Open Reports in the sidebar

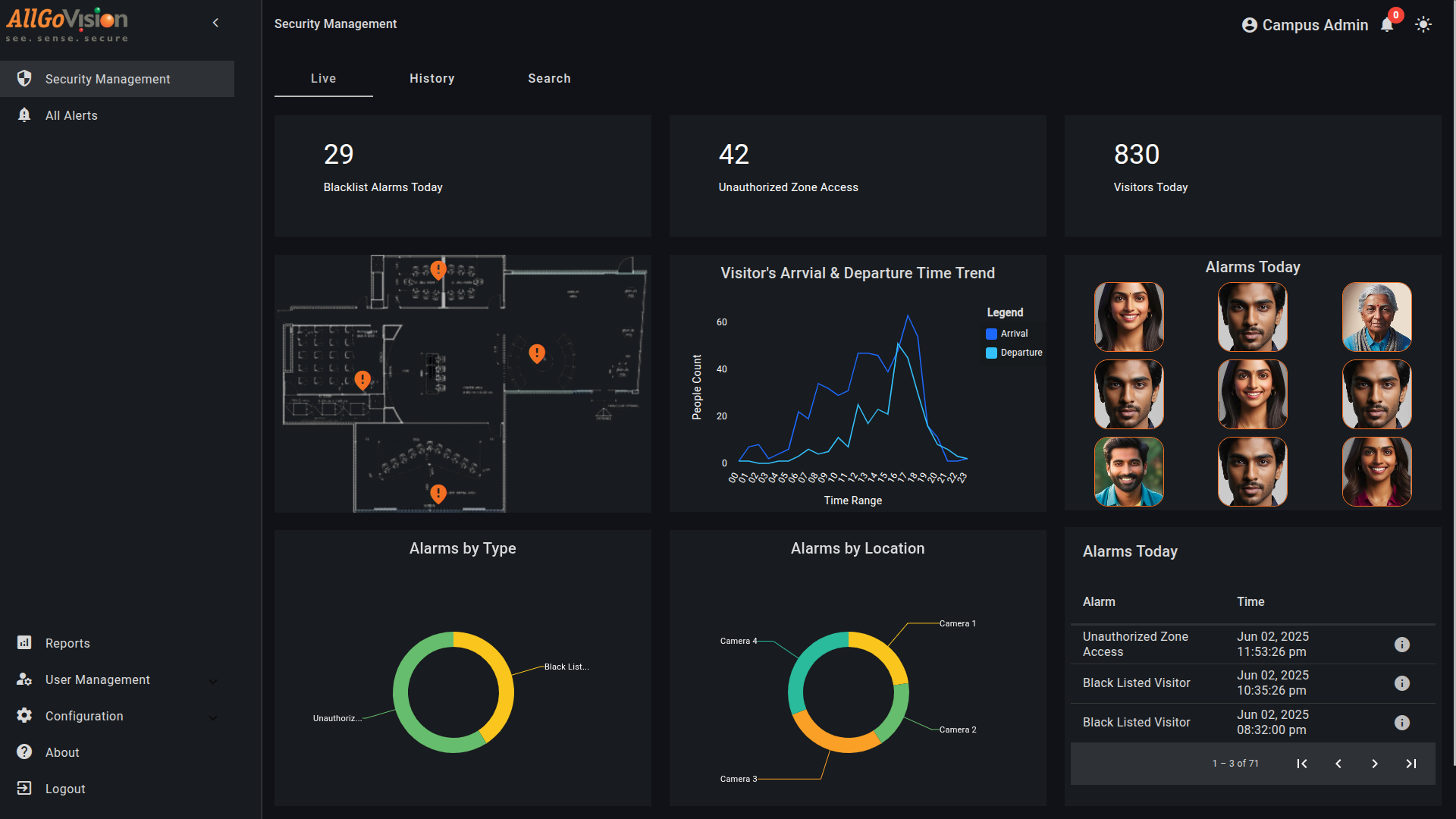(67, 643)
